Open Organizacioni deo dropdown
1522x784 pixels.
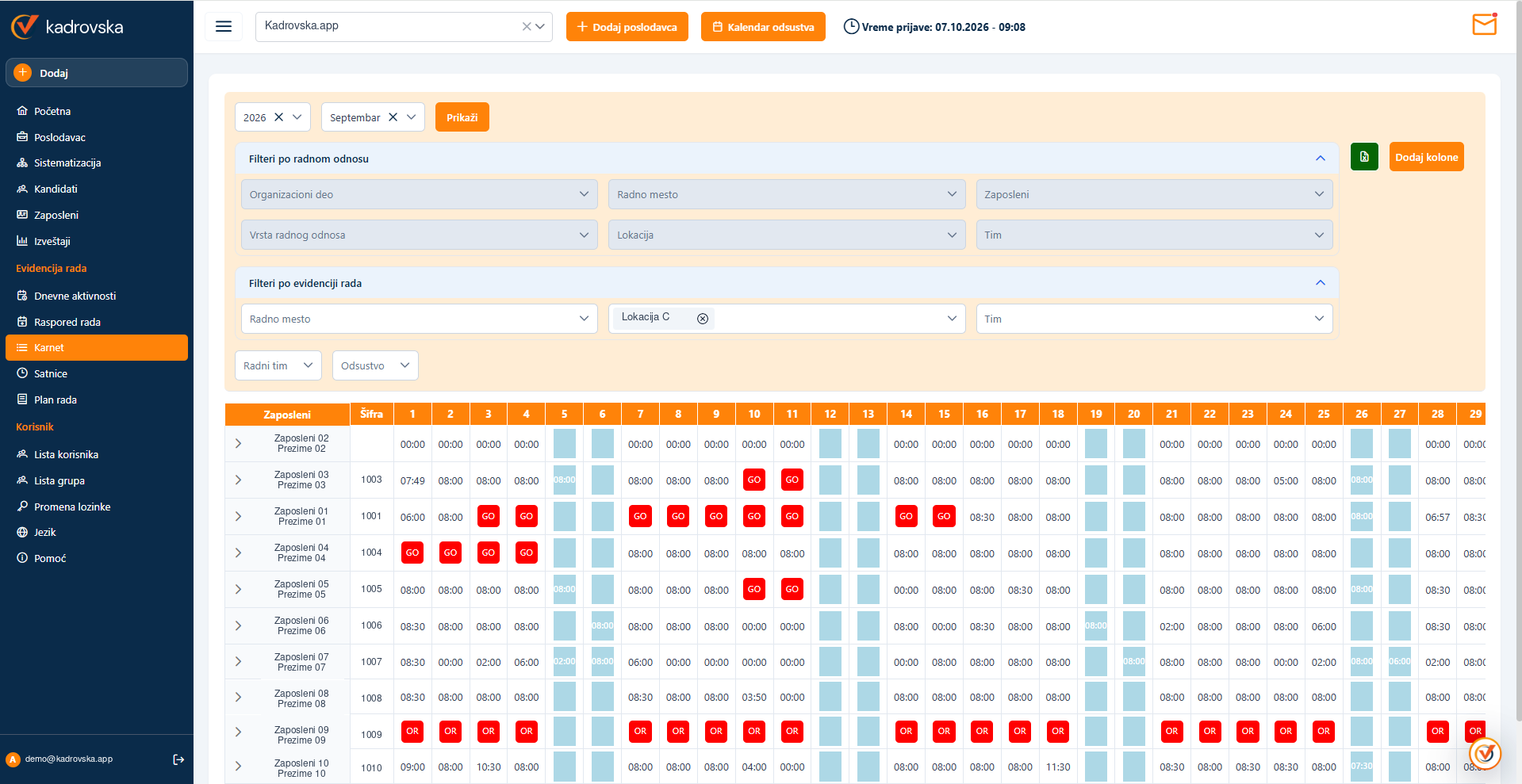click(x=419, y=194)
